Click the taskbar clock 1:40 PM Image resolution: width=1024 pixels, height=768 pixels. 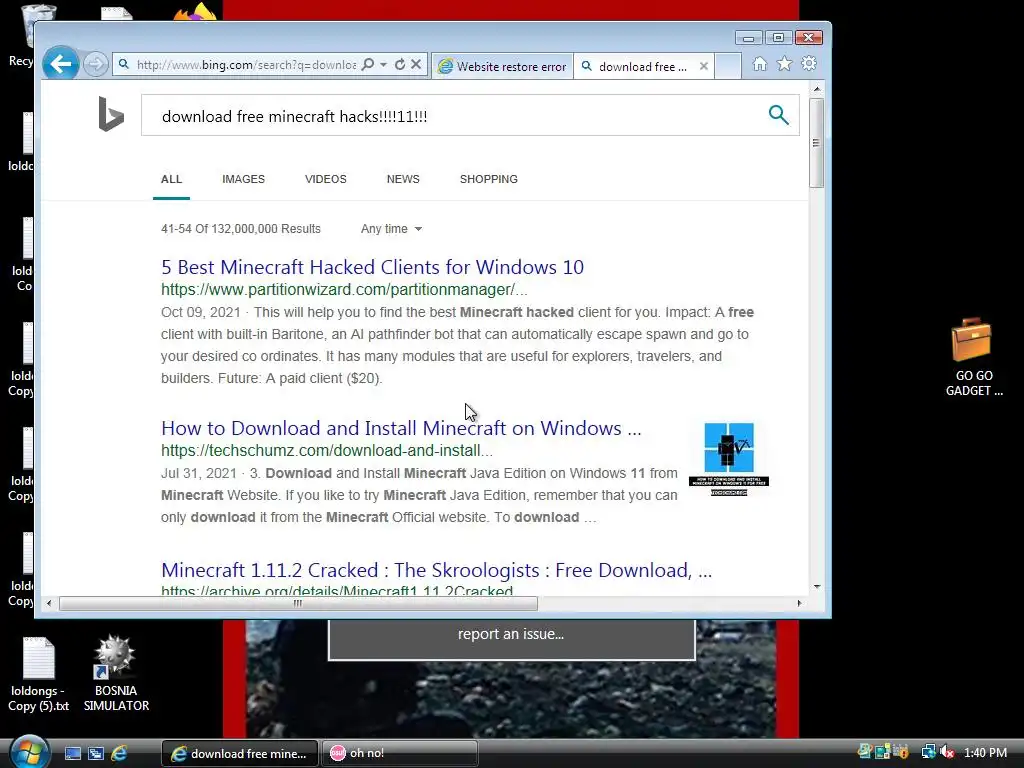[x=985, y=753]
